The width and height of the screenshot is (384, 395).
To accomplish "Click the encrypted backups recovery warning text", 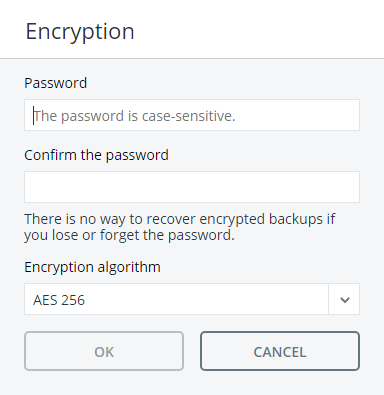I will pos(180,227).
